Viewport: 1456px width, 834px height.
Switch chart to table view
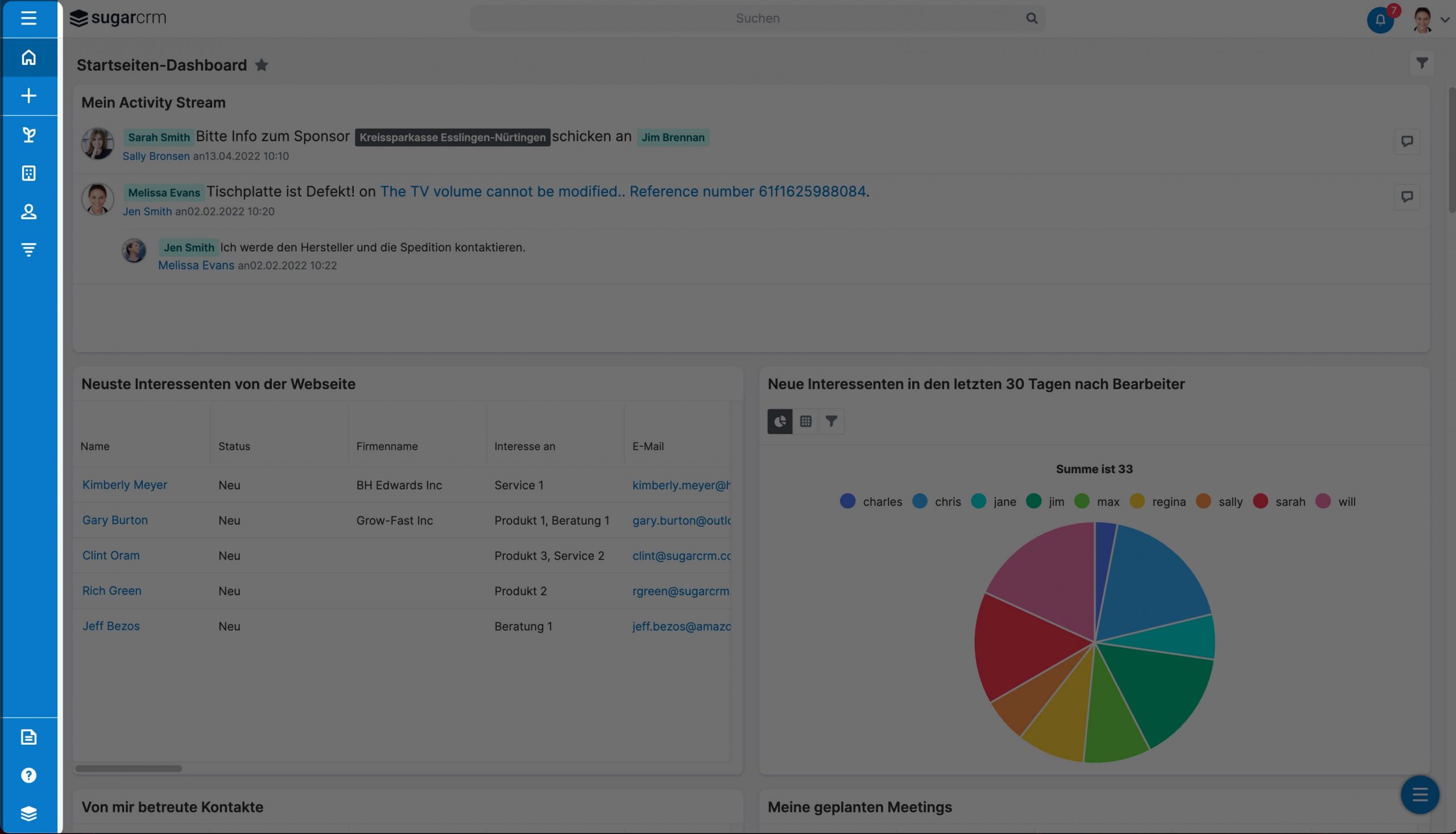click(805, 422)
